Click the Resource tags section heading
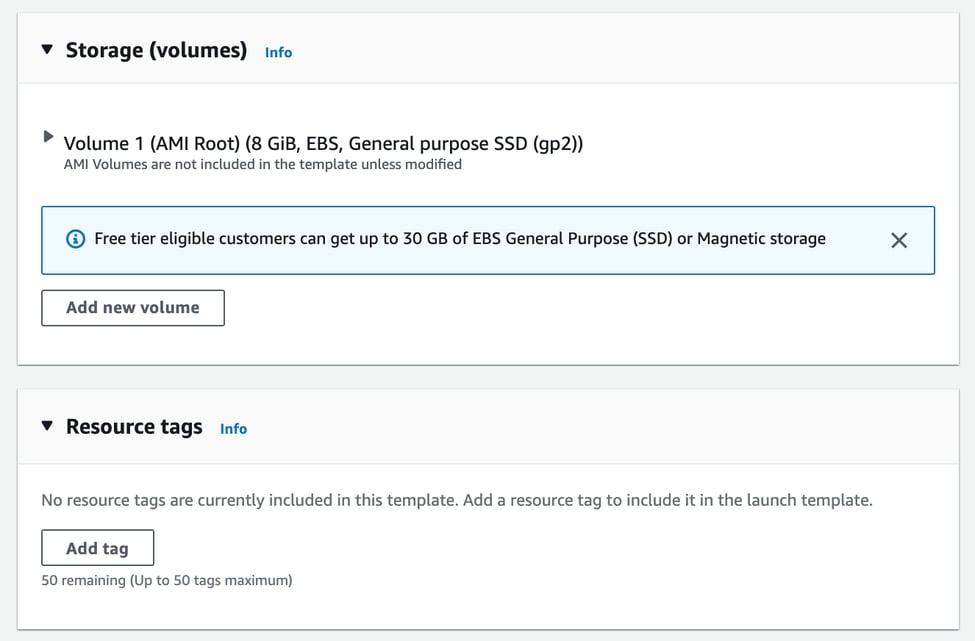 [x=134, y=426]
